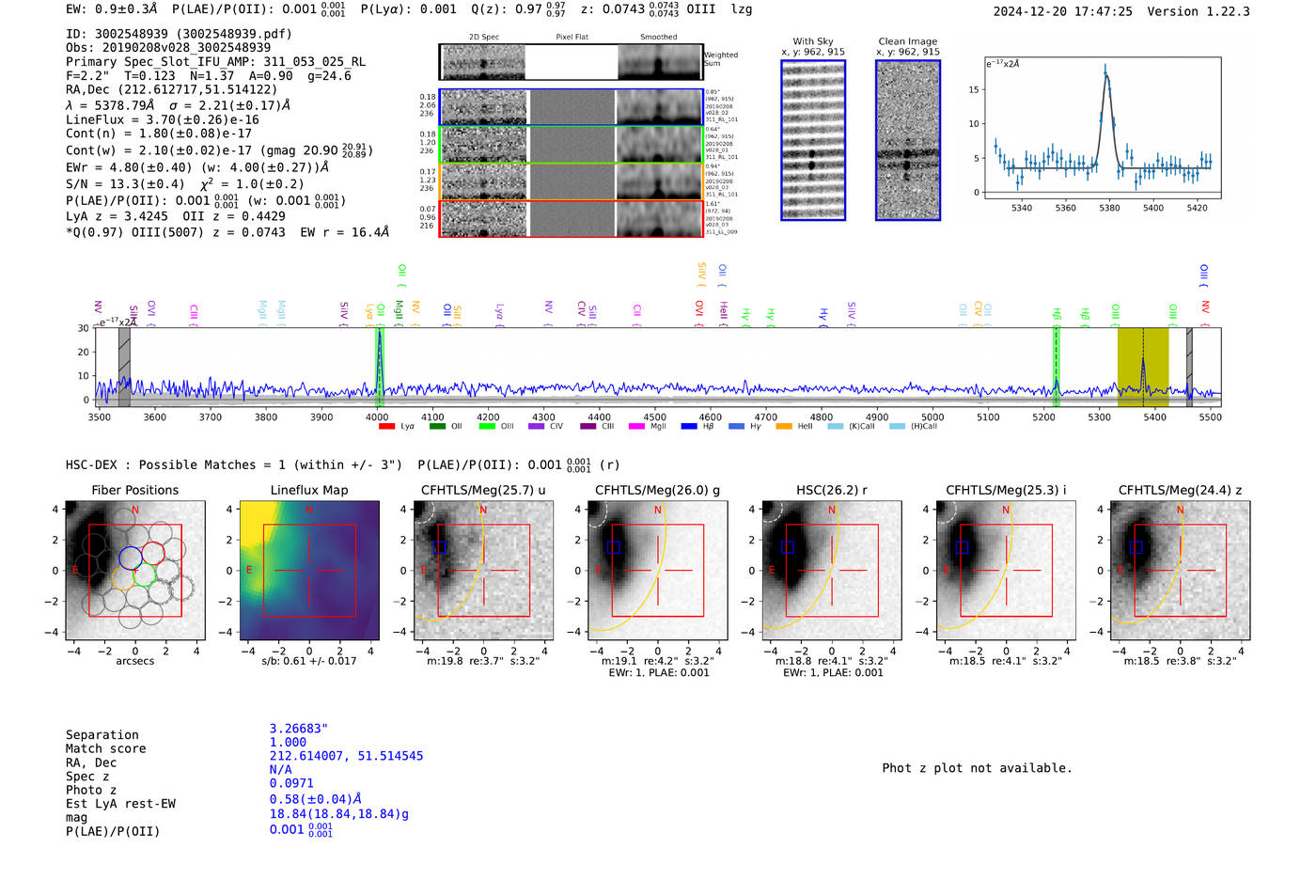Image resolution: width=1316 pixels, height=896 pixels.
Task: Click the s/b: 0.61 +/- 0.017 label
Action: pyautogui.click(x=309, y=661)
